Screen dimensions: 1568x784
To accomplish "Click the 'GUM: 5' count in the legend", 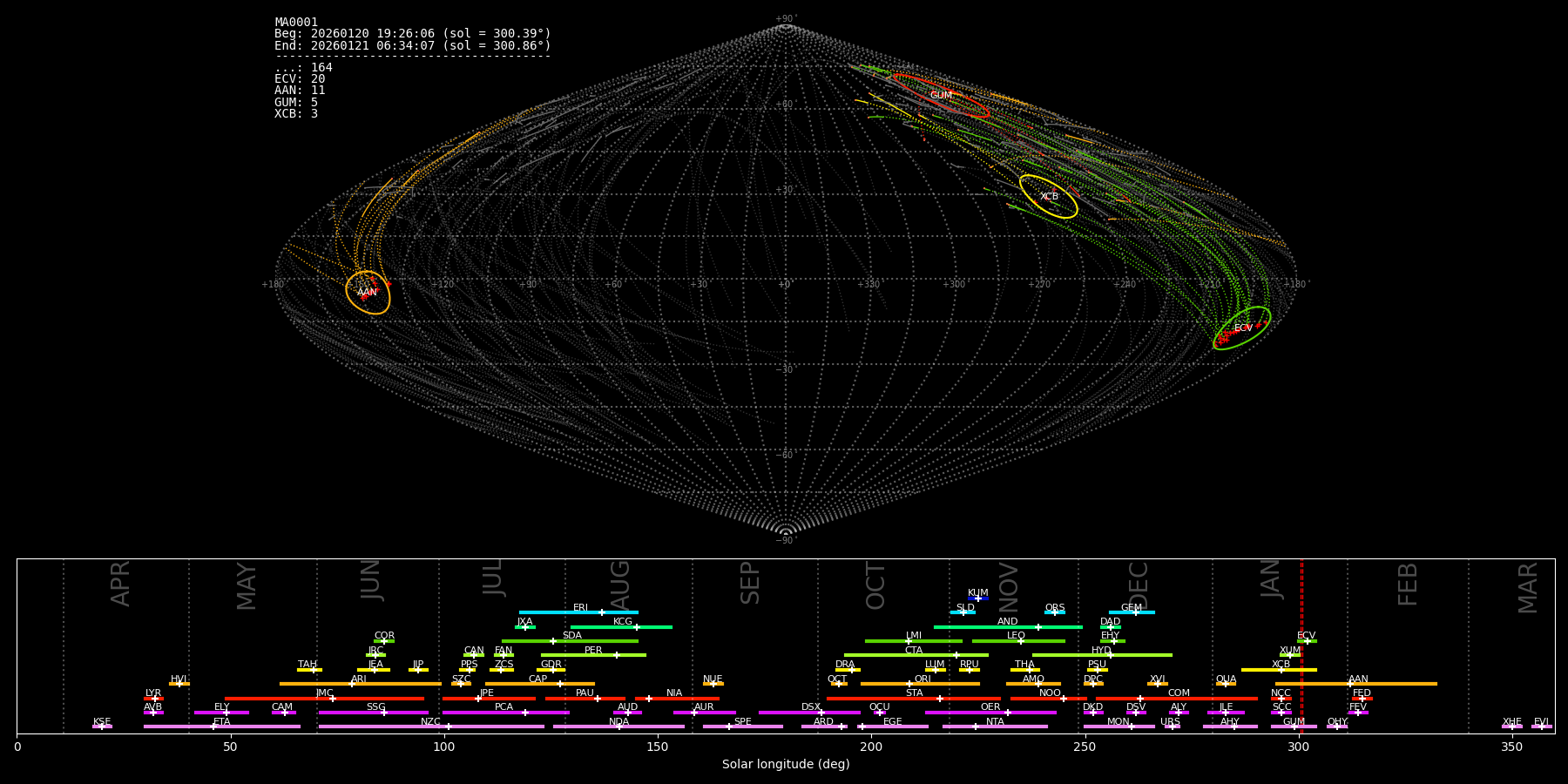I will pos(296,103).
